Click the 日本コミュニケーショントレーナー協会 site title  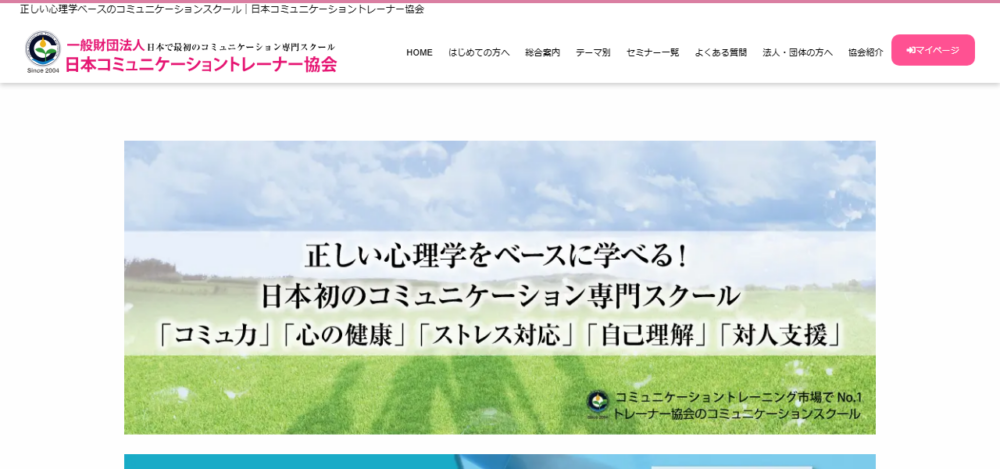point(201,64)
